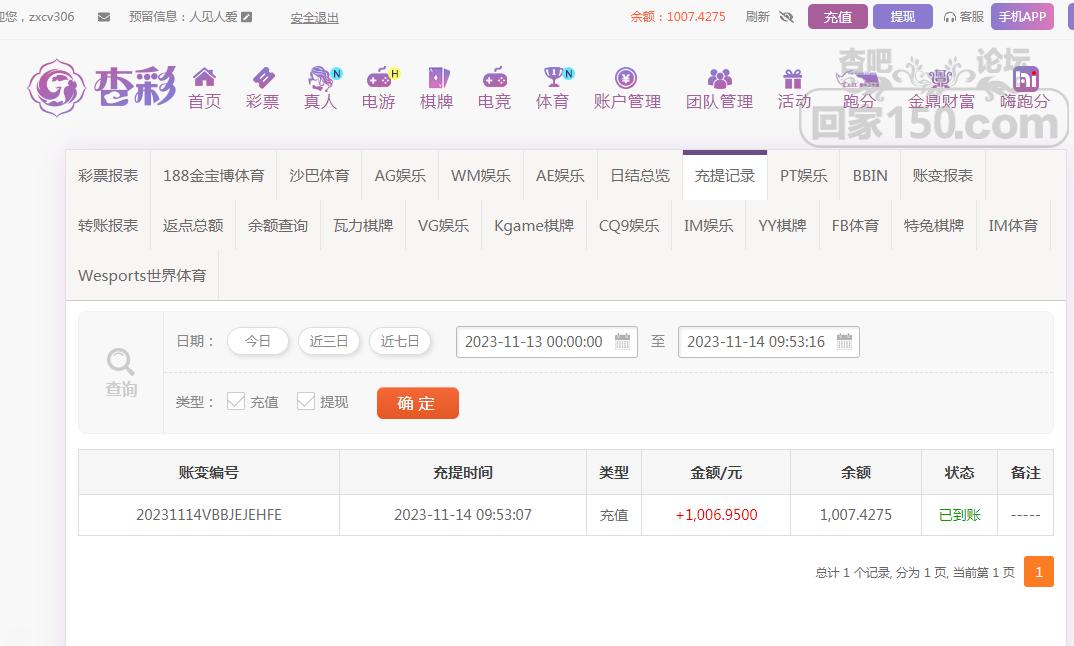The image size is (1074, 646).
Task: Click the 团队管理 team icon
Action: coord(719,78)
